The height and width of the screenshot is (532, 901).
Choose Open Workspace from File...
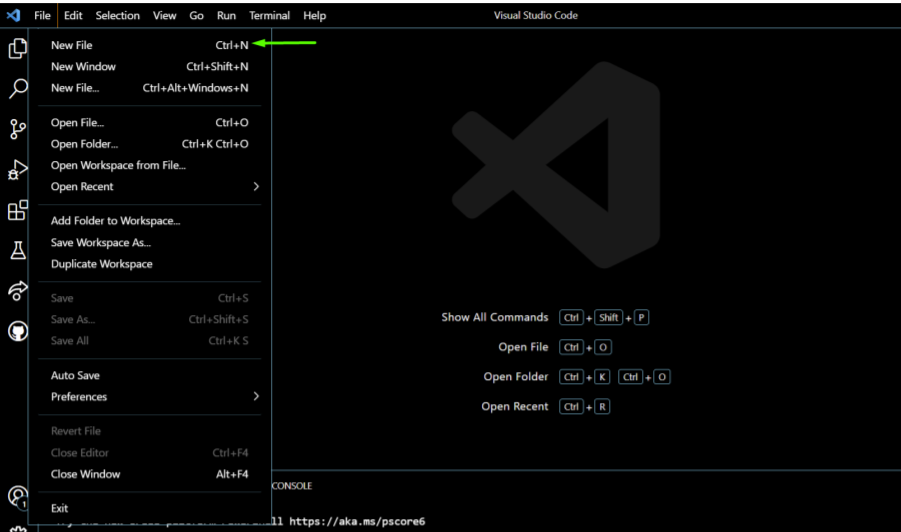(149, 165)
